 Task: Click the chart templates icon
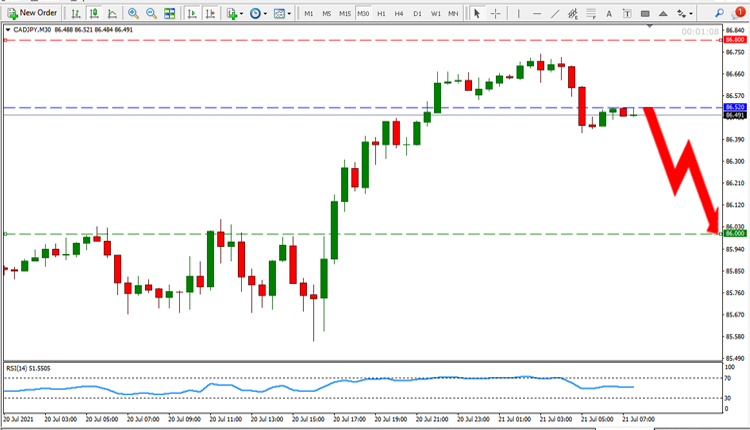point(279,13)
